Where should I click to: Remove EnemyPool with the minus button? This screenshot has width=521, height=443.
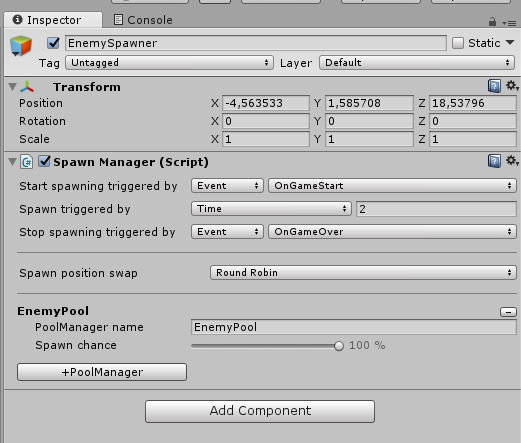[508, 312]
